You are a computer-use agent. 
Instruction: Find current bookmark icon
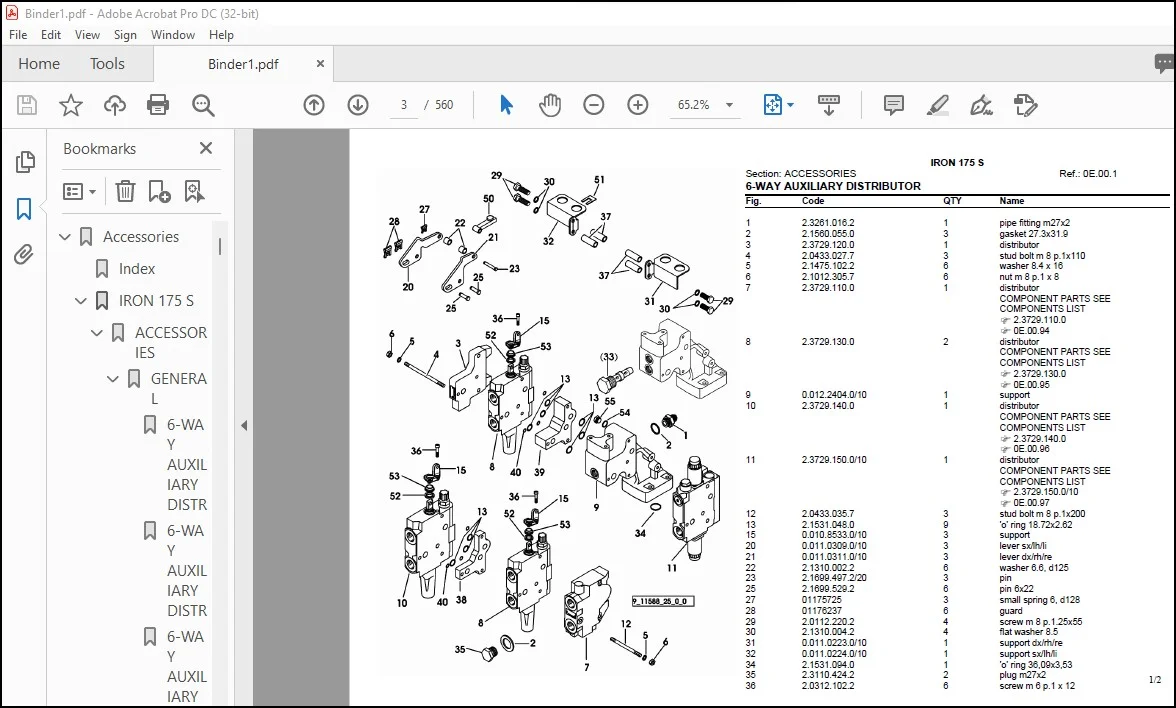coord(194,191)
